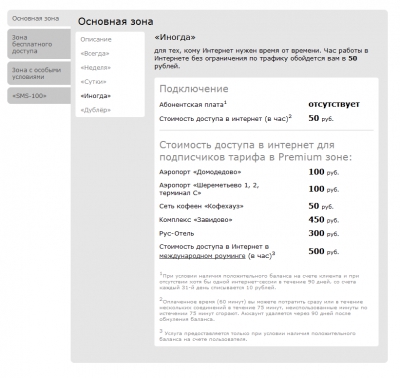Click the tariff description paragraph «для тех, кому»
The height and width of the screenshot is (378, 400).
click(x=261, y=58)
